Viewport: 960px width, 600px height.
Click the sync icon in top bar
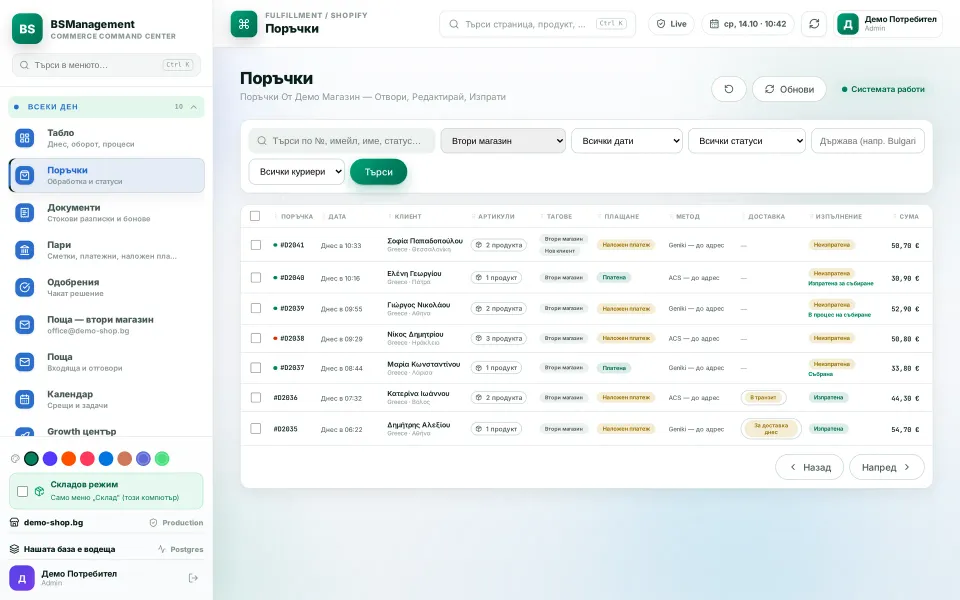pos(814,24)
